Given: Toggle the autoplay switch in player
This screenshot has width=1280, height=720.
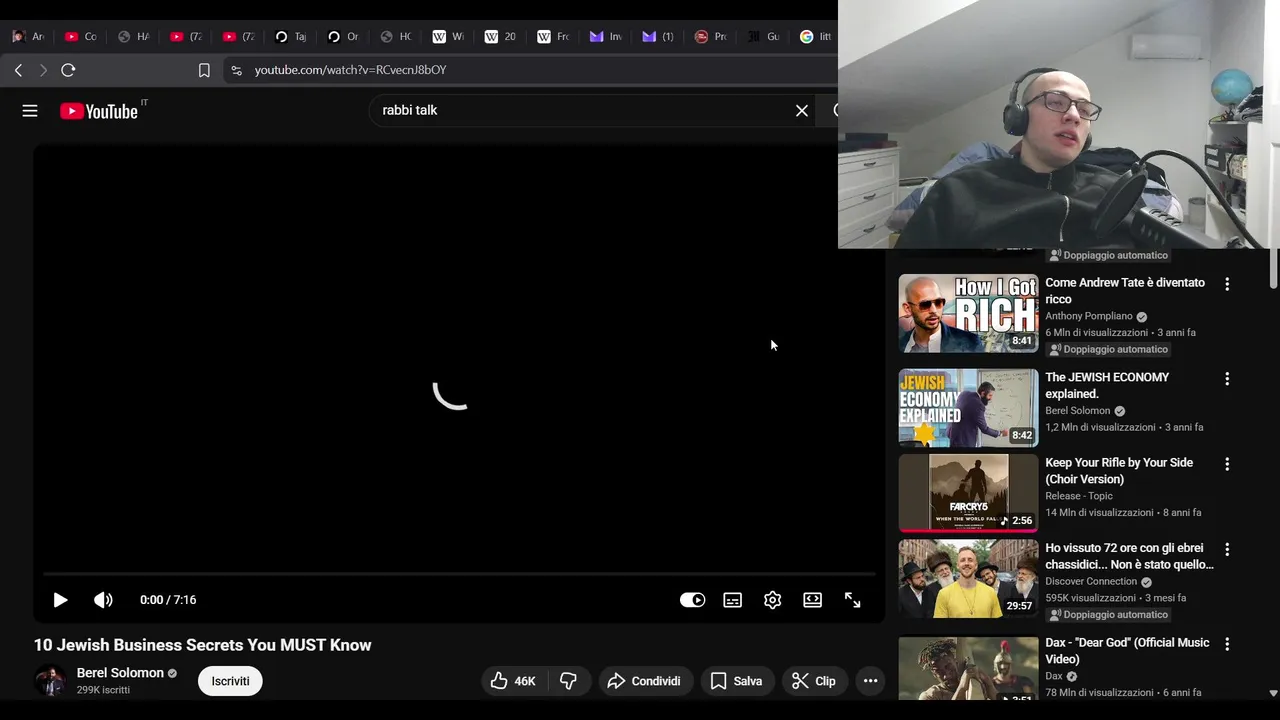Looking at the screenshot, I should (692, 600).
